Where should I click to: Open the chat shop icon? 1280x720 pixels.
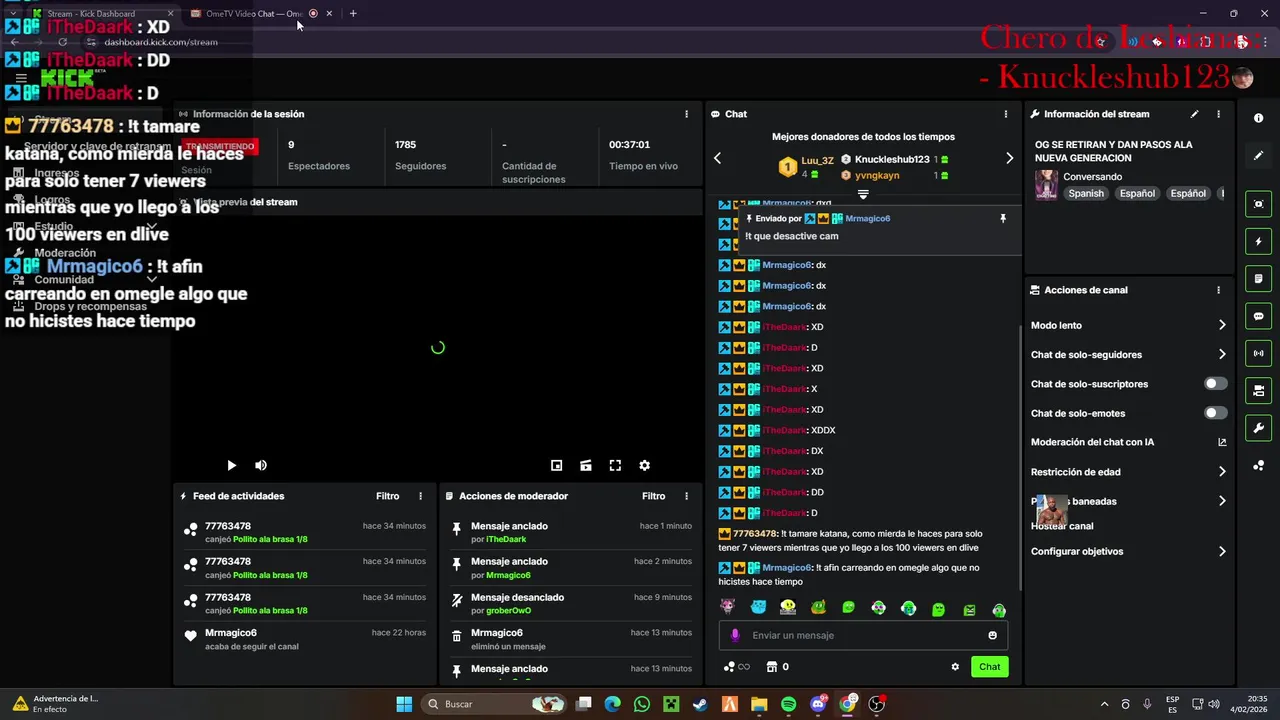771,667
